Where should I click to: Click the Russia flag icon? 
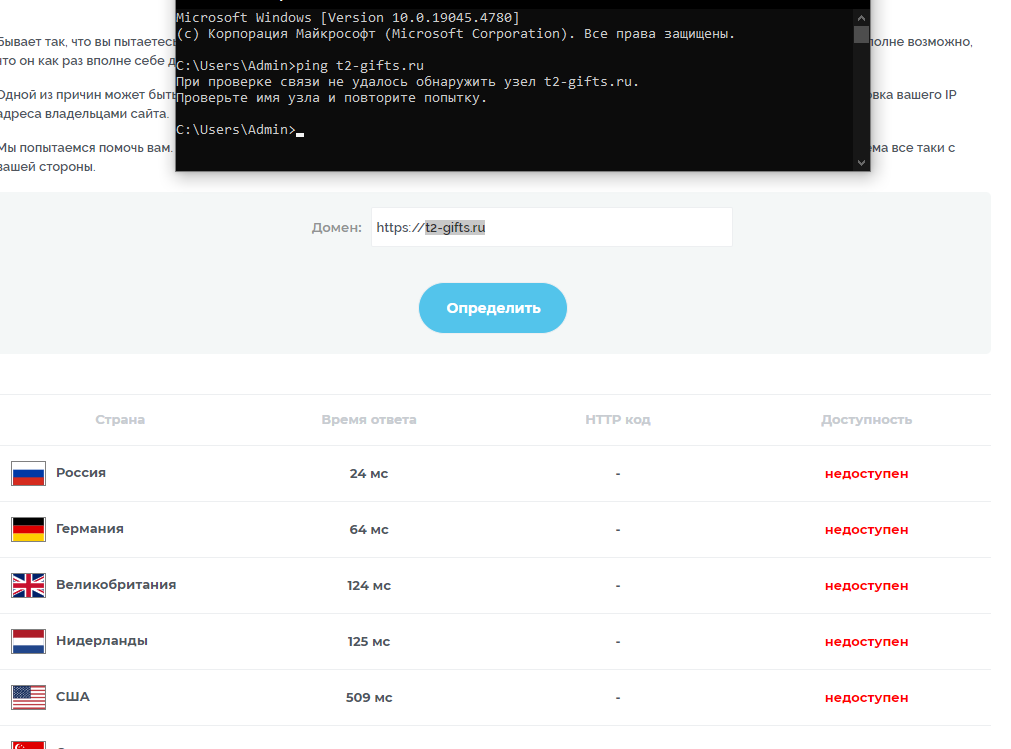click(28, 473)
